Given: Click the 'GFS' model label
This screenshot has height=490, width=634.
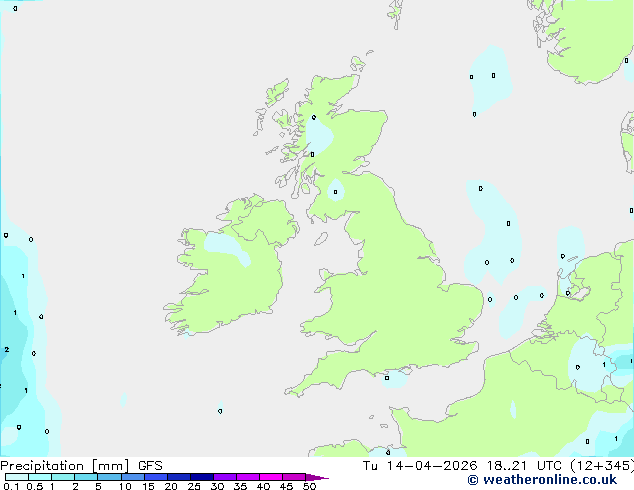Looking at the screenshot, I should click(x=150, y=466).
